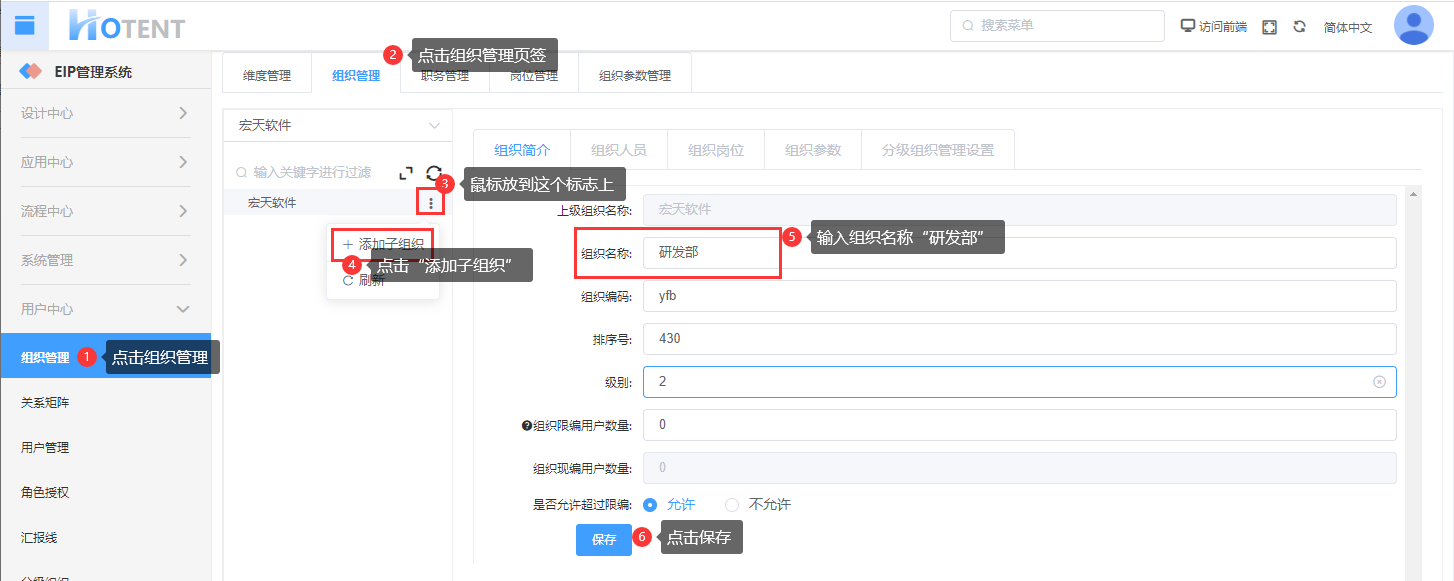
Task: Open the 宏天软件 dimension dropdown
Action: [x=337, y=126]
